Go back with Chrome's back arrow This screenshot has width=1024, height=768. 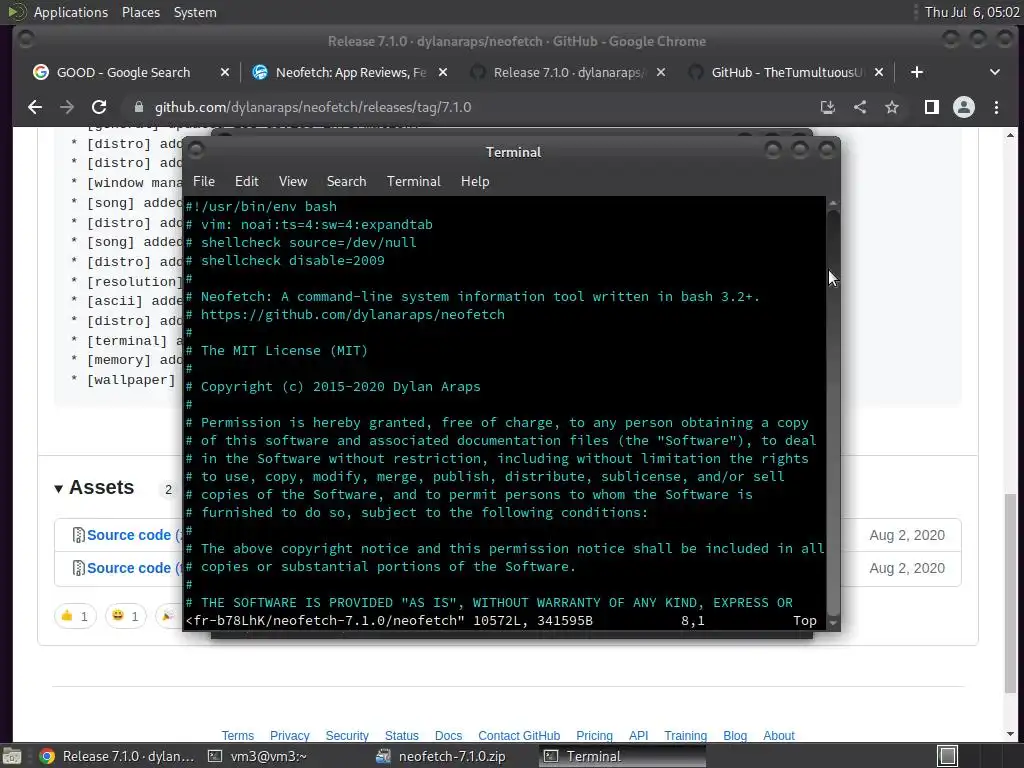coord(35,107)
